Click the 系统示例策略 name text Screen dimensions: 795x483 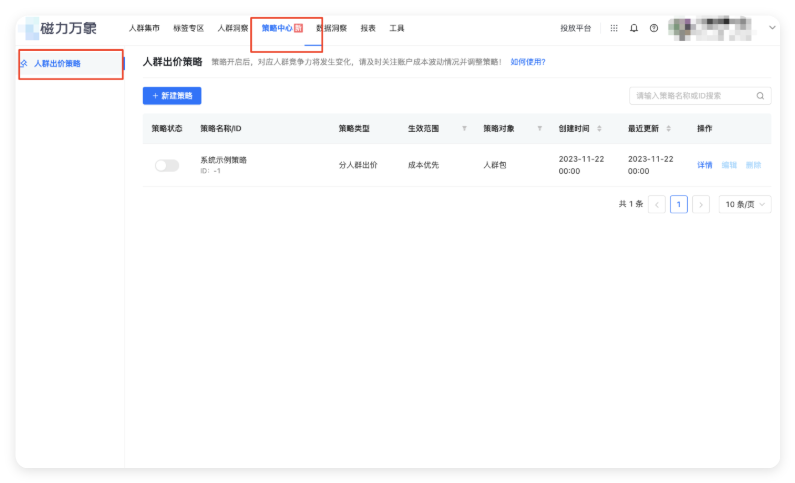224,160
